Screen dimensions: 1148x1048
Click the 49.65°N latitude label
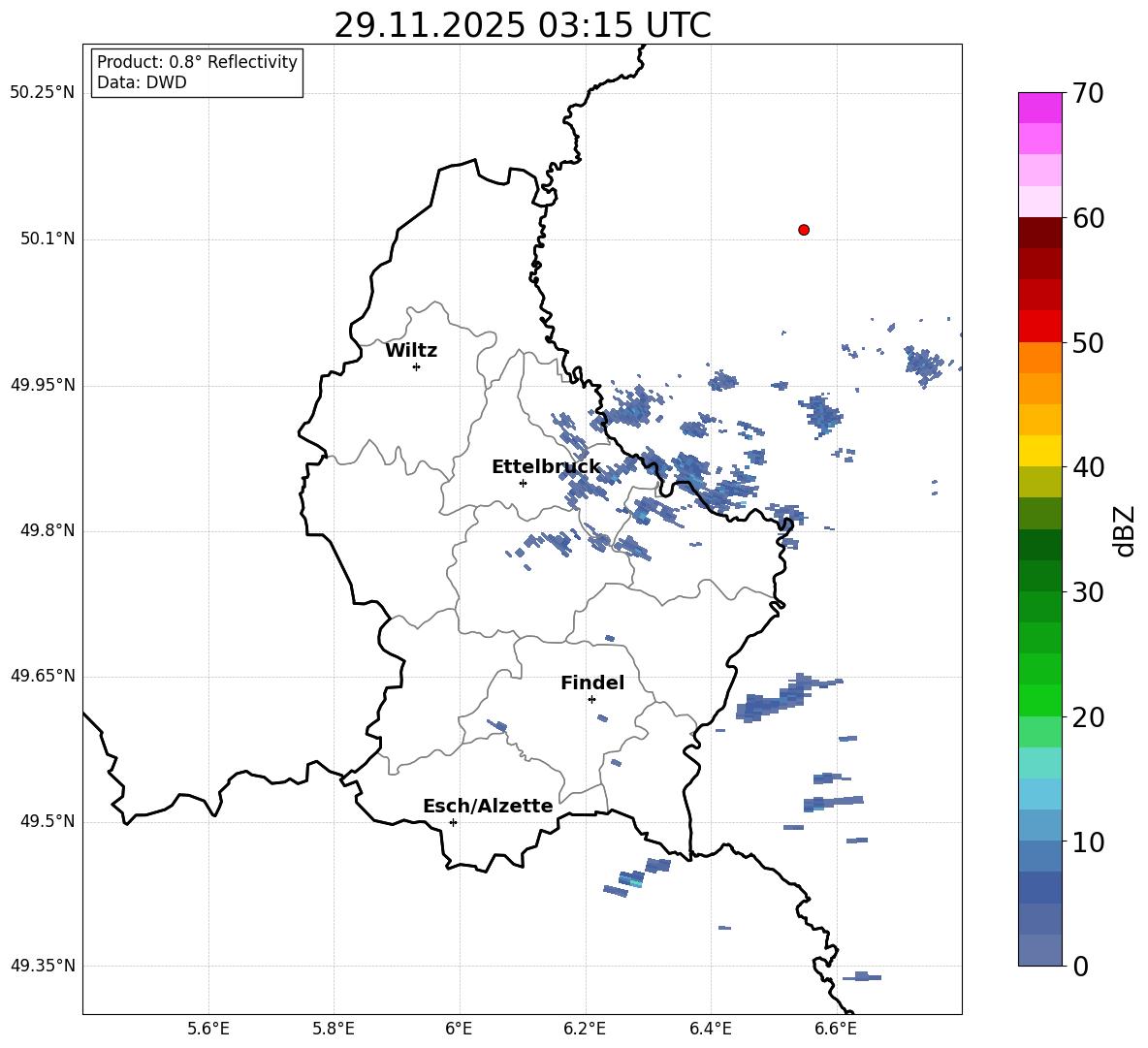43,676
